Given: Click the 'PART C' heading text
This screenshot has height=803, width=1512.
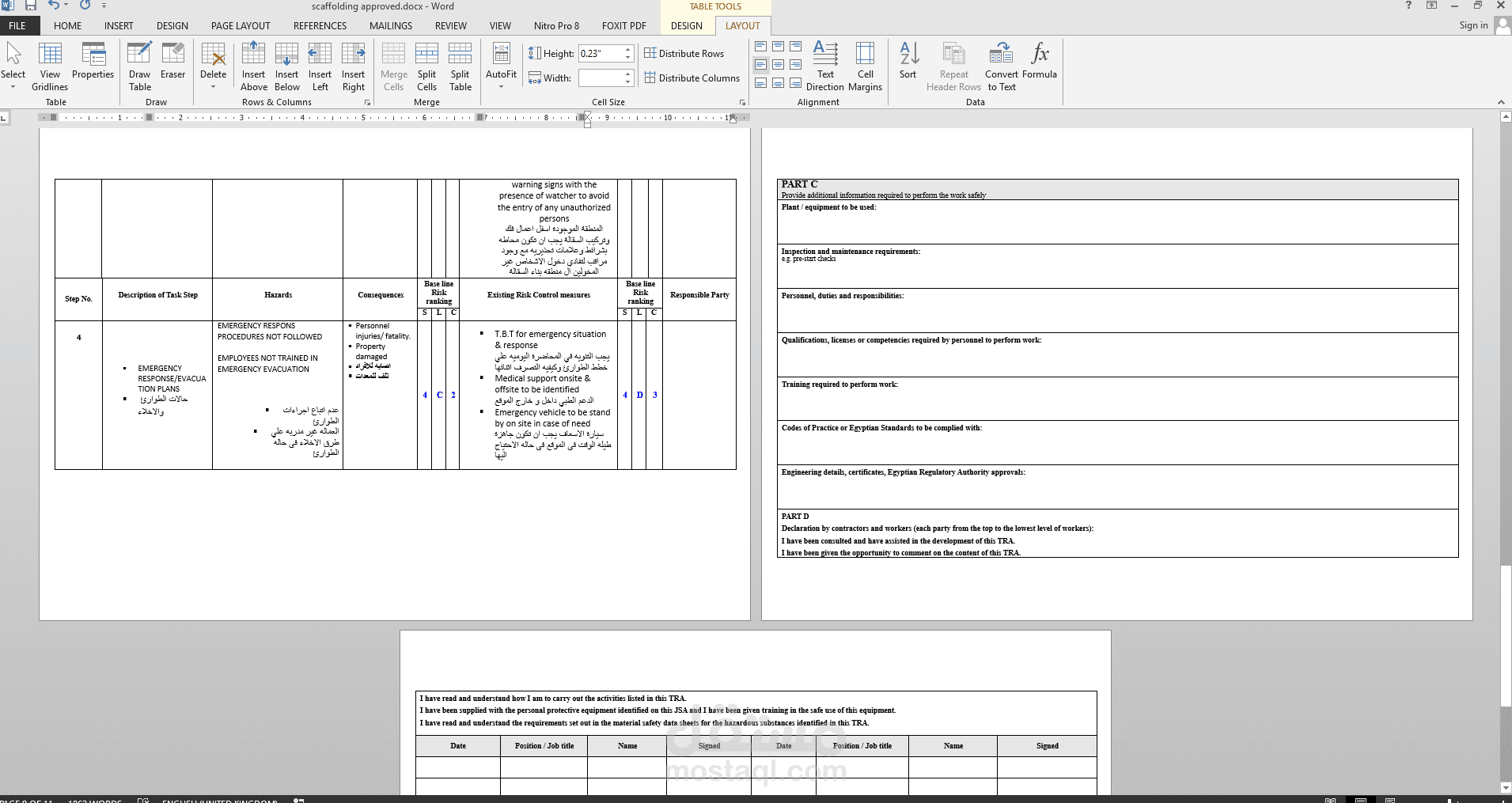Looking at the screenshot, I should click(x=799, y=184).
